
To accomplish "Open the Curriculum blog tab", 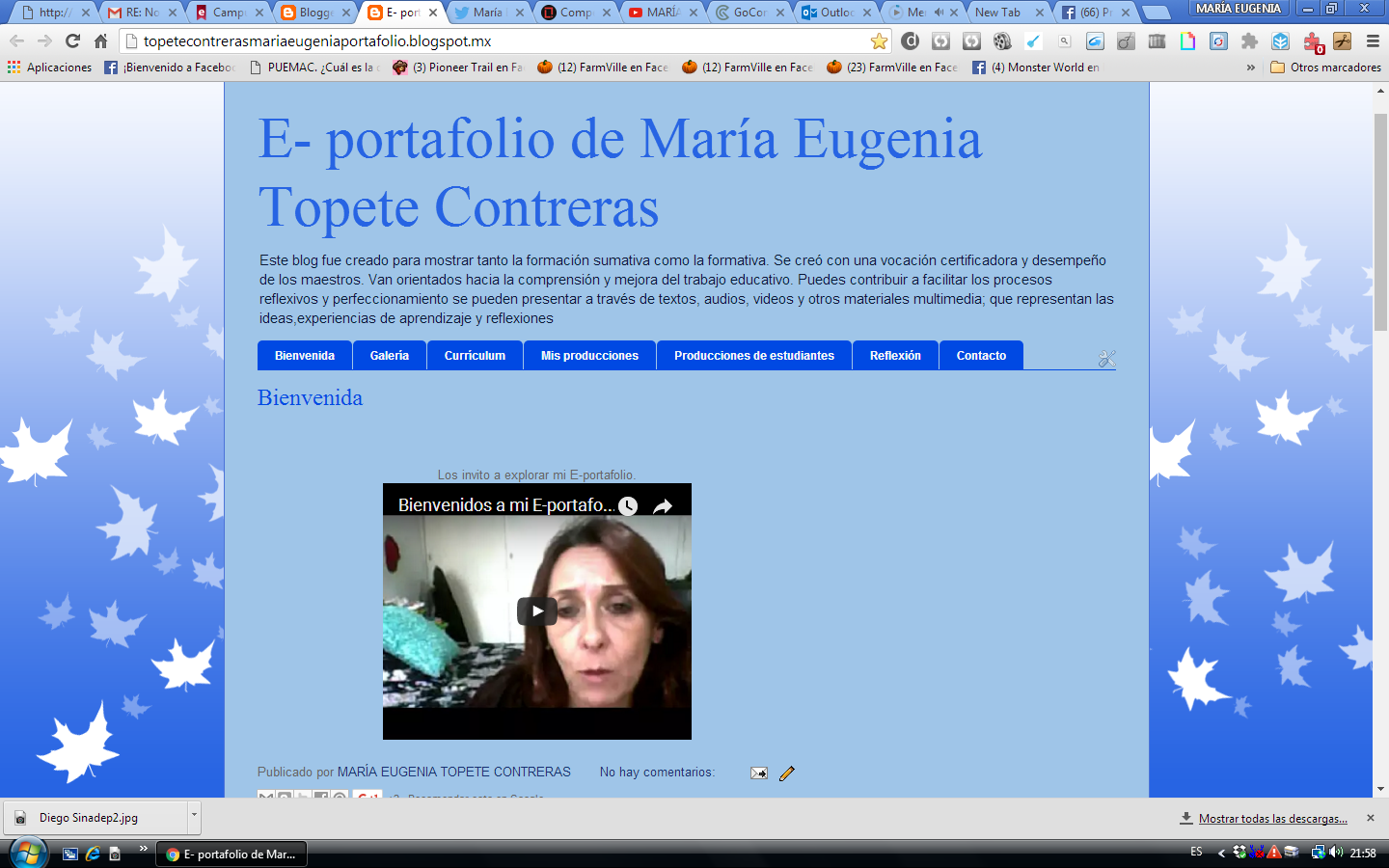I will (x=475, y=356).
